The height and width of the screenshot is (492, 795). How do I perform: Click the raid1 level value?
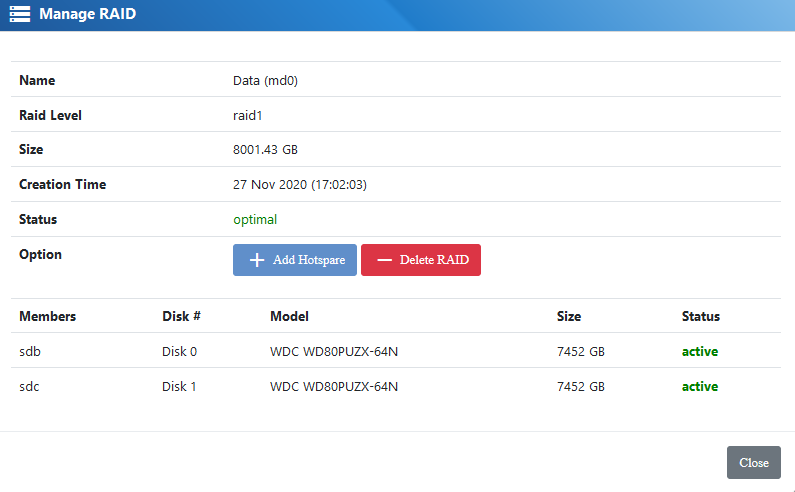tap(248, 115)
